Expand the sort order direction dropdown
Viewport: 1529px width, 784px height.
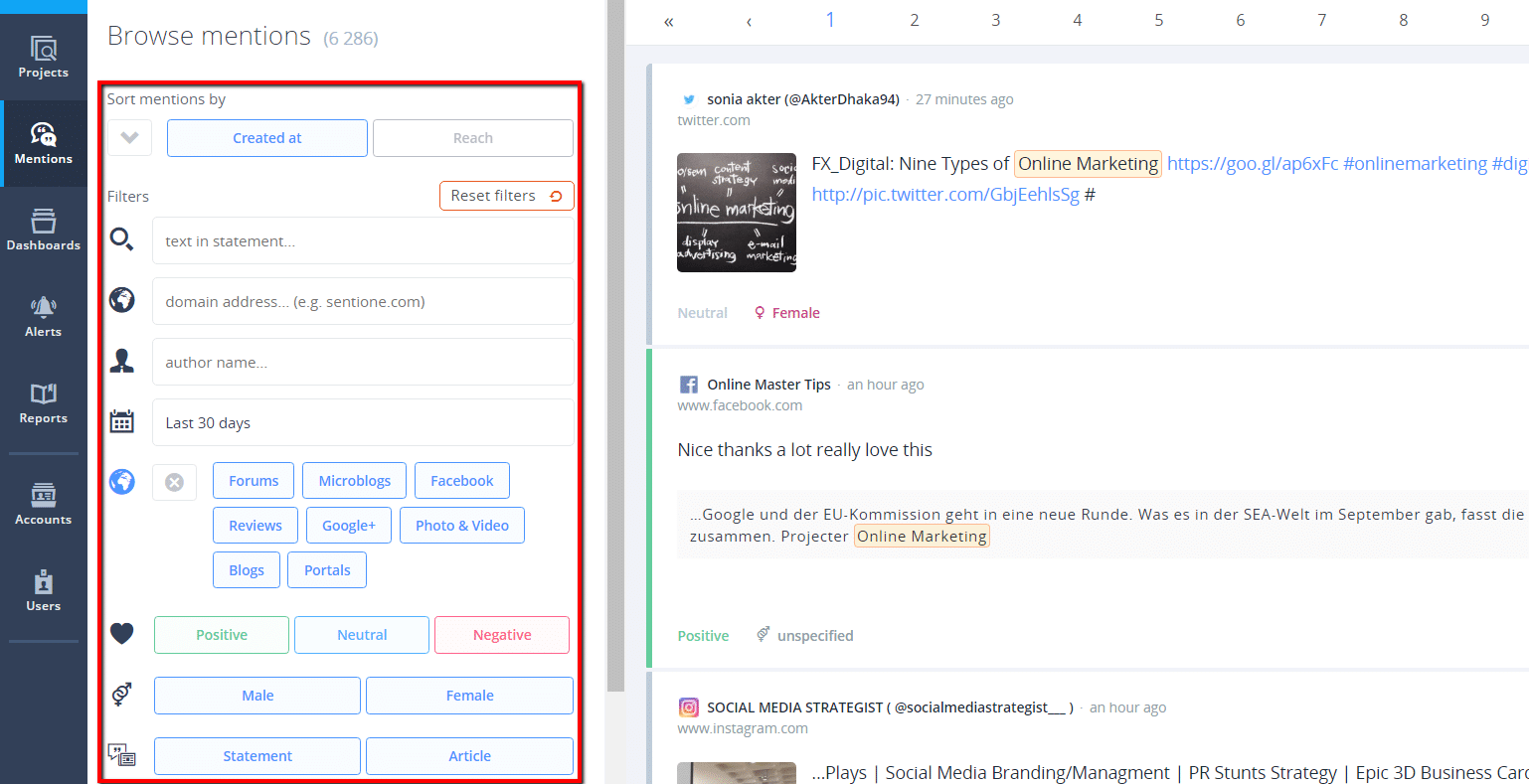click(x=129, y=138)
